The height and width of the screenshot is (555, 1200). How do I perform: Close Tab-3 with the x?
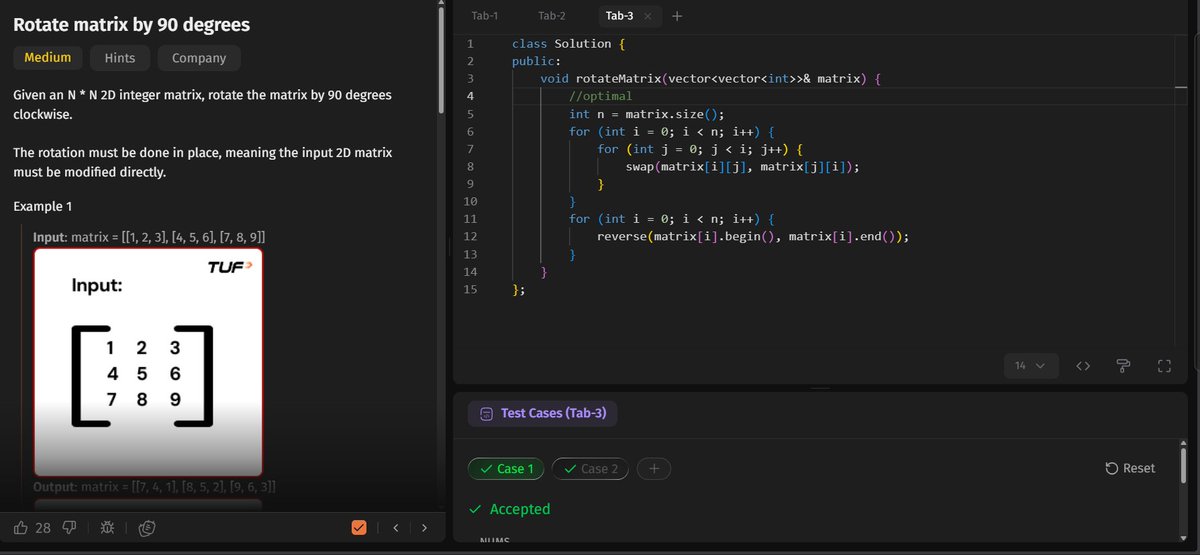[x=647, y=16]
